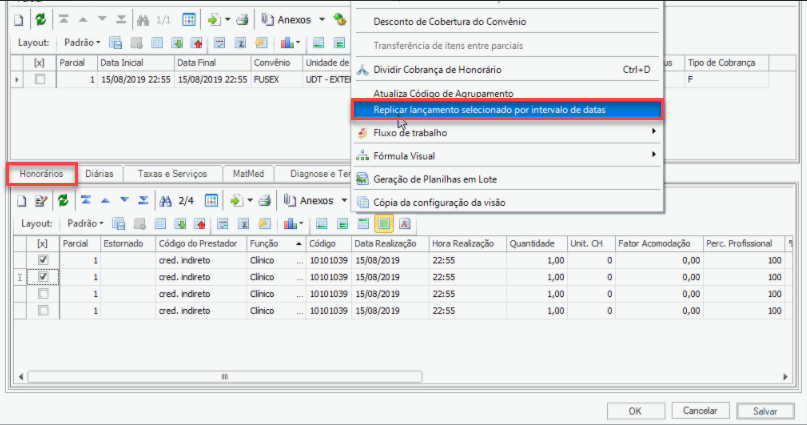Click the Salvar button
This screenshot has width=807, height=425.
point(765,411)
